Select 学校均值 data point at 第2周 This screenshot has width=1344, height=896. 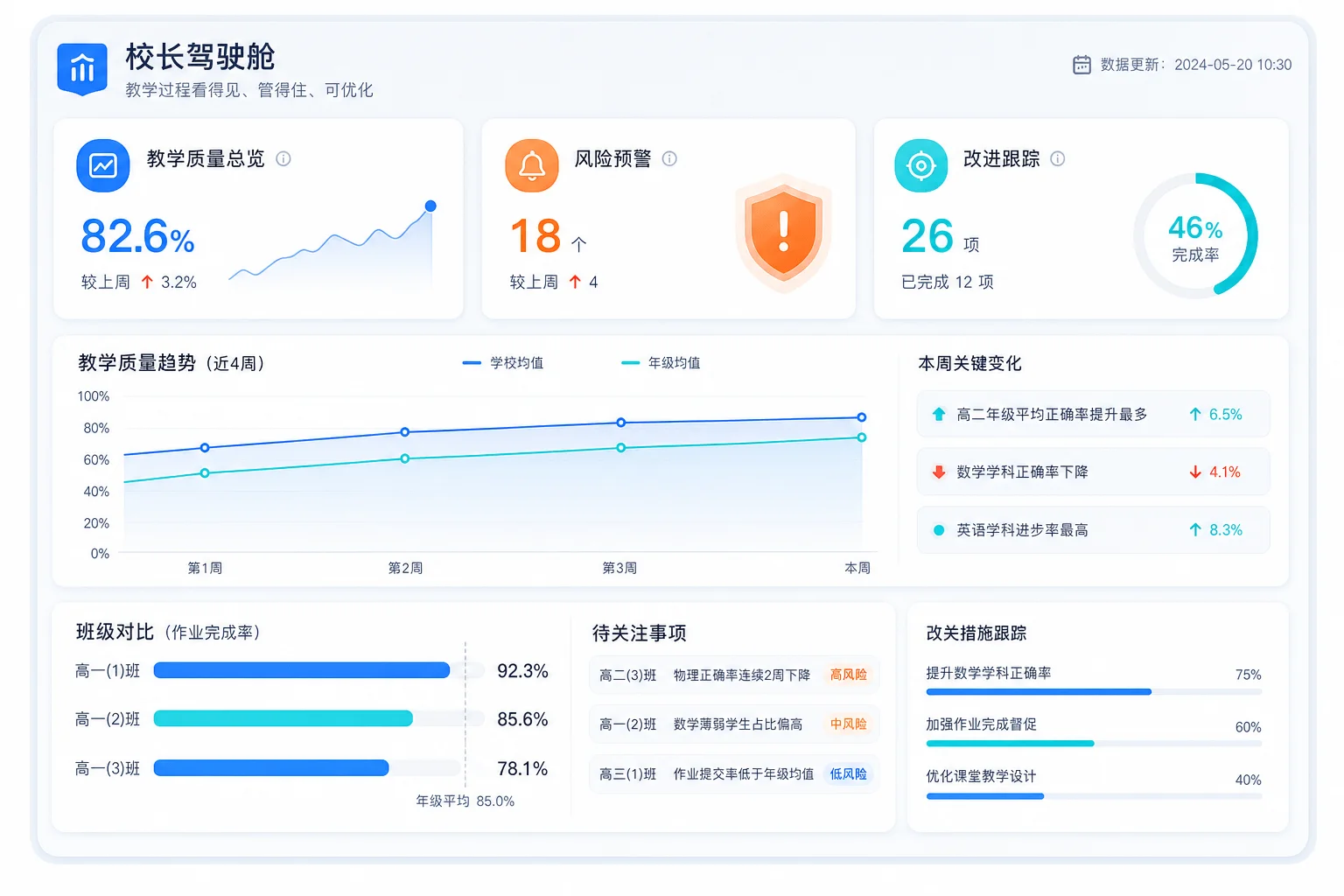coord(405,432)
